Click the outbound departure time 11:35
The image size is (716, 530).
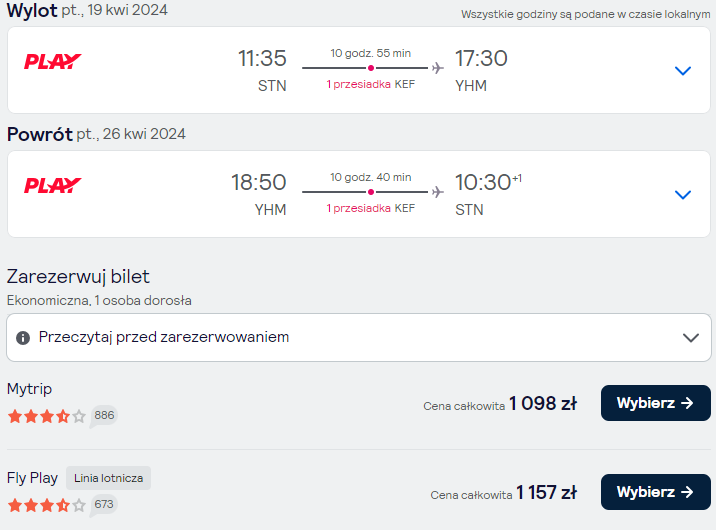click(x=262, y=58)
